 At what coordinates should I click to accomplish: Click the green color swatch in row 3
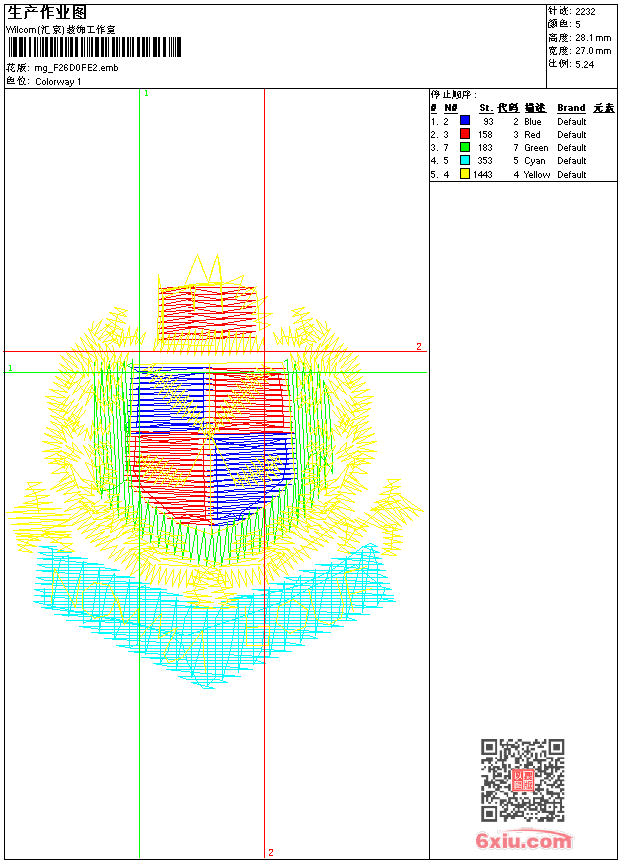click(465, 147)
